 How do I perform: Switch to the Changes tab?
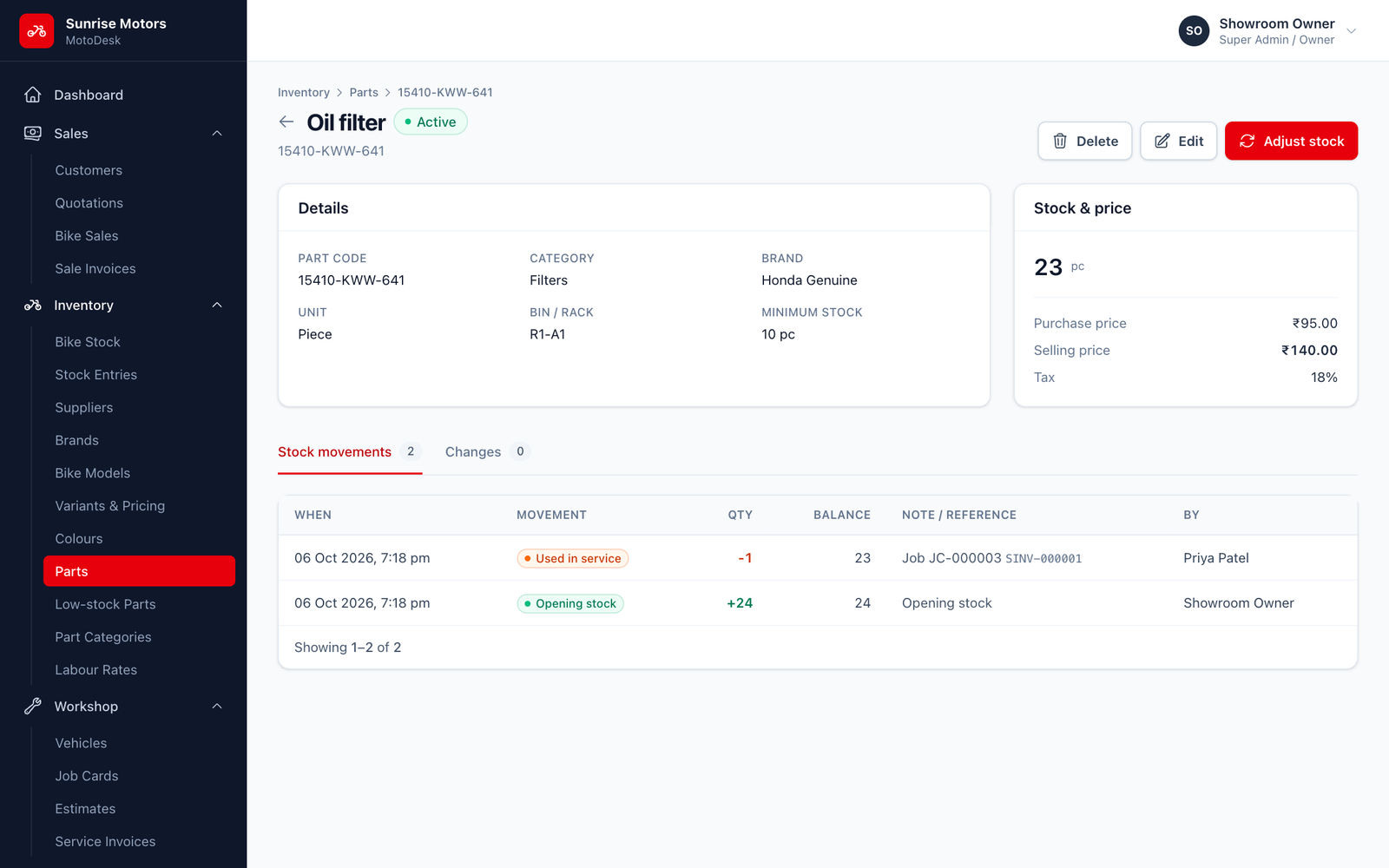pos(486,451)
